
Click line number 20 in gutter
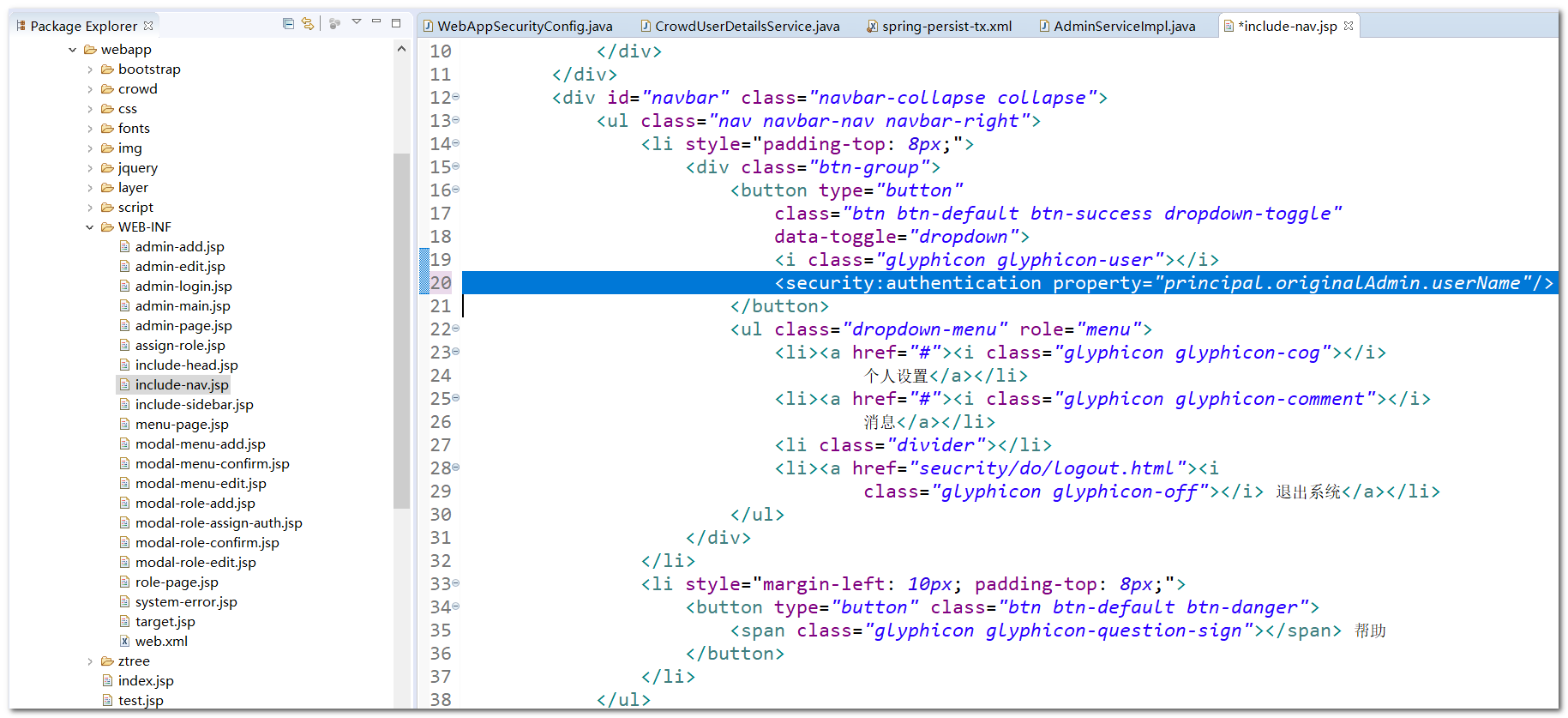pos(441,283)
